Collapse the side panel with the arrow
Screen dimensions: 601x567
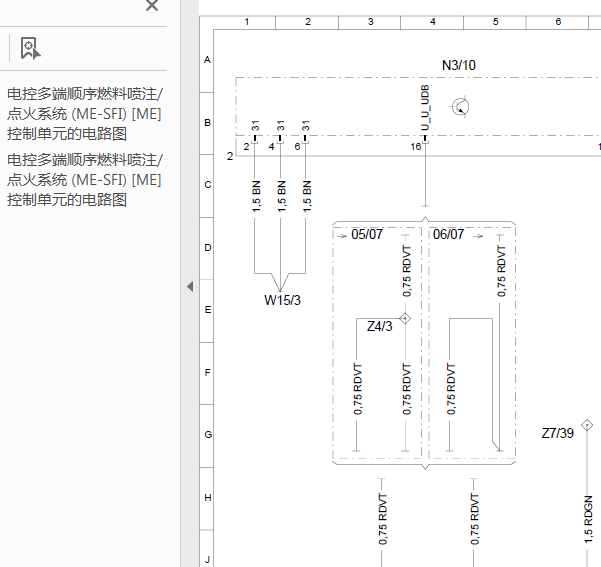190,286
